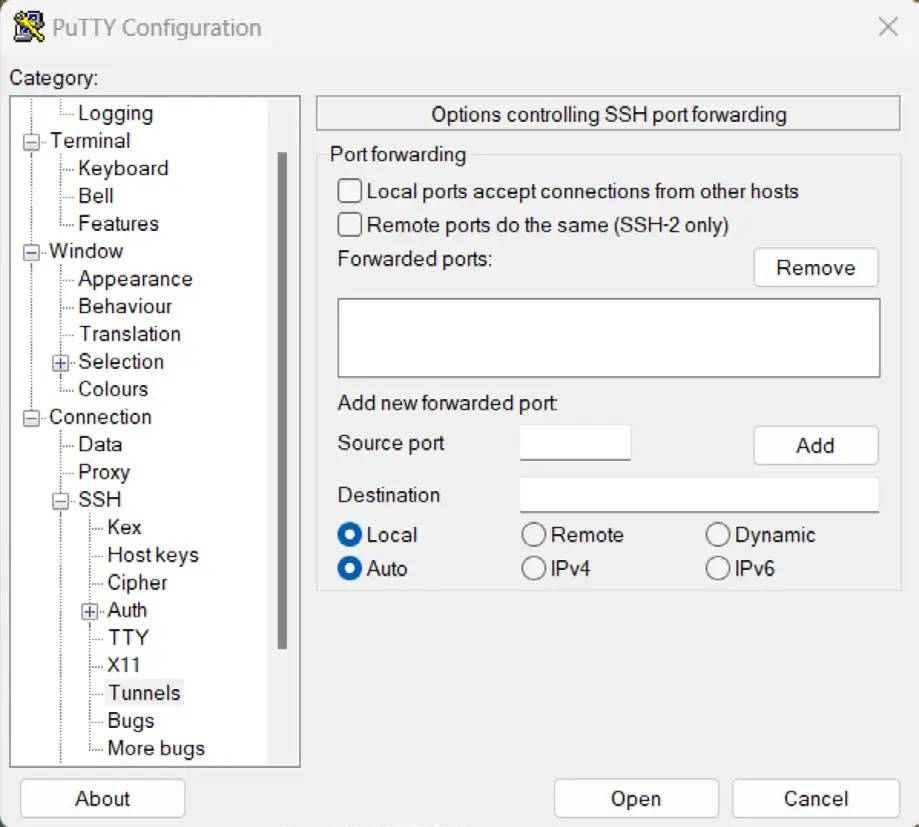The height and width of the screenshot is (827, 919).
Task: Collapse the SSH tree branch
Action: [60, 501]
